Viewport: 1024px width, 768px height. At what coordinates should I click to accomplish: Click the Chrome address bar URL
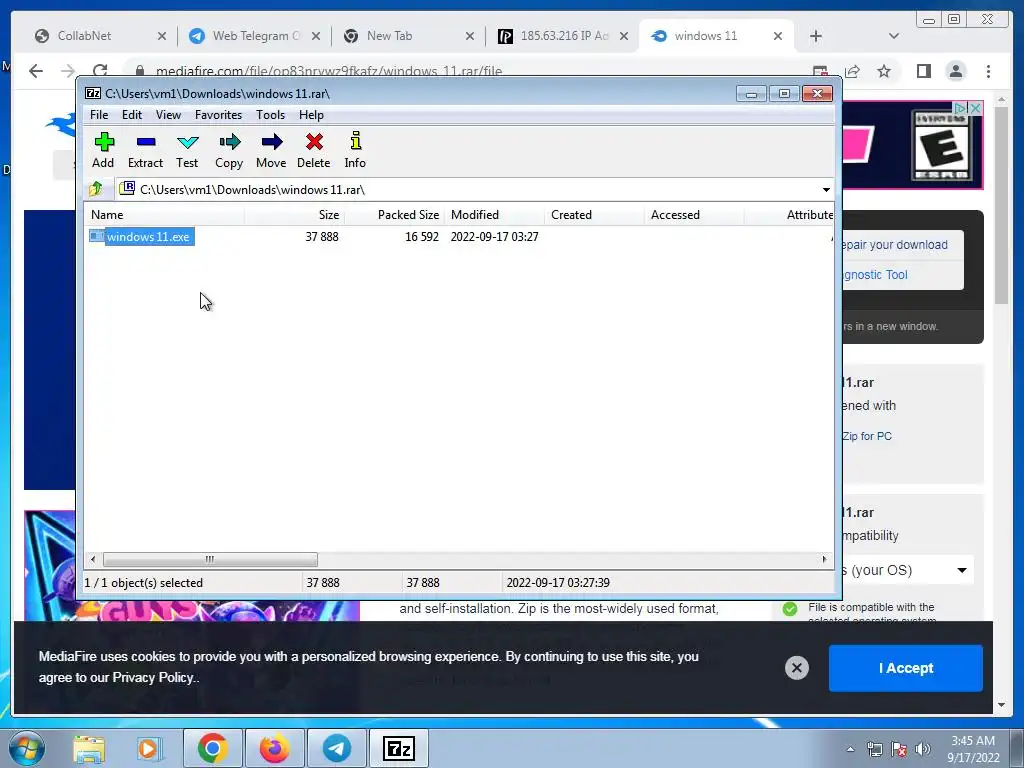329,71
